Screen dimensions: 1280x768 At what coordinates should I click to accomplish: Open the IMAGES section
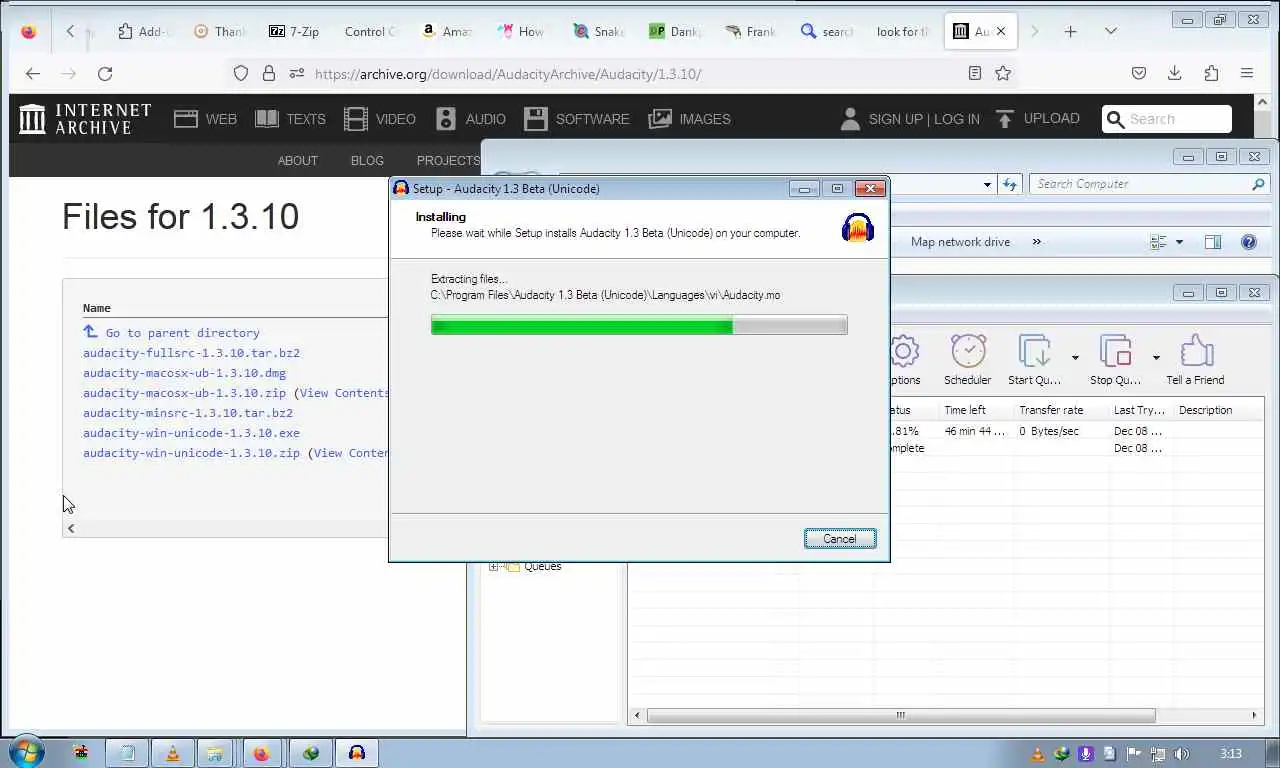point(689,119)
